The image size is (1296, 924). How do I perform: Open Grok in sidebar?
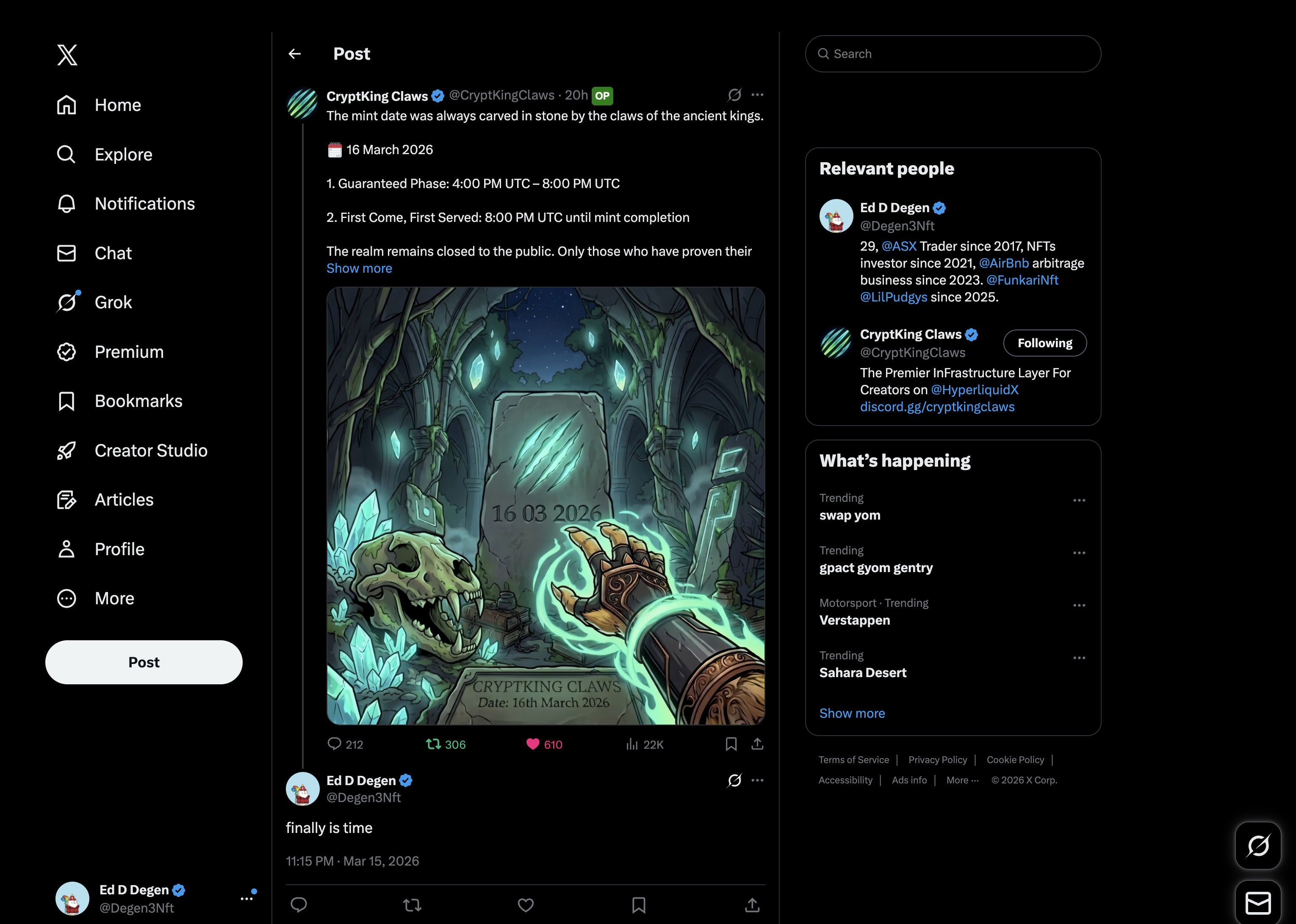pyautogui.click(x=94, y=303)
